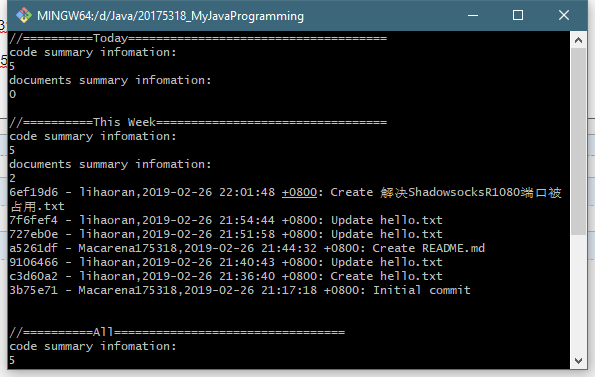The height and width of the screenshot is (377, 595).
Task: Minimize the MINGW64 terminal window
Action: click(473, 16)
